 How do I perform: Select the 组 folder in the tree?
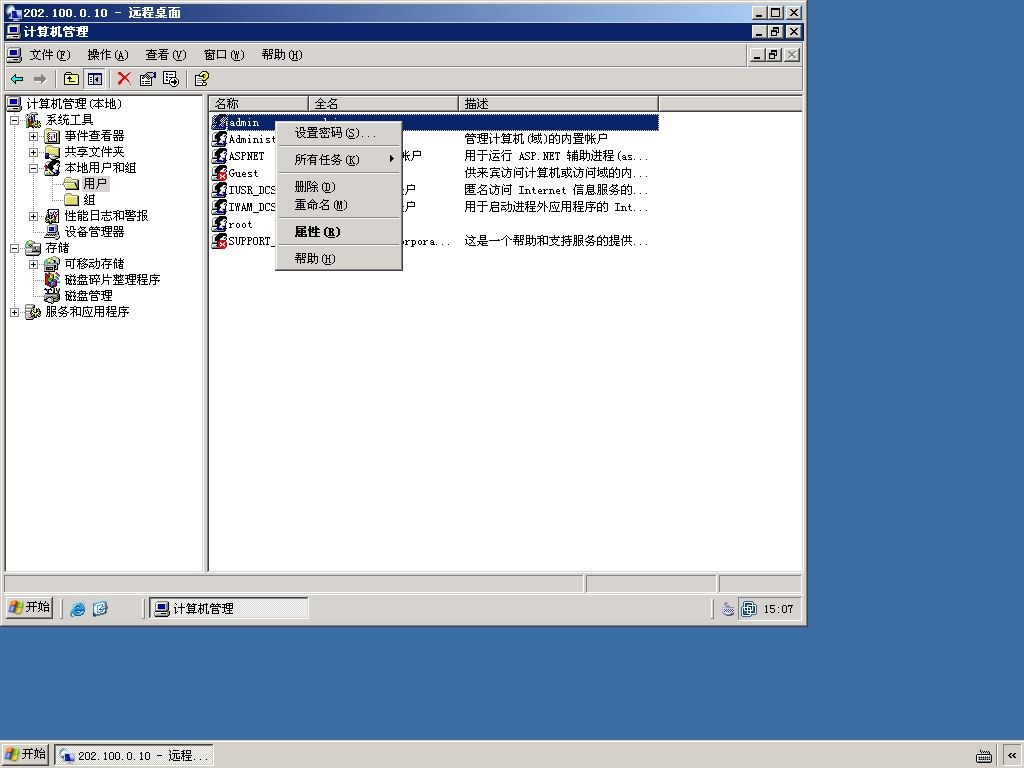(x=89, y=200)
